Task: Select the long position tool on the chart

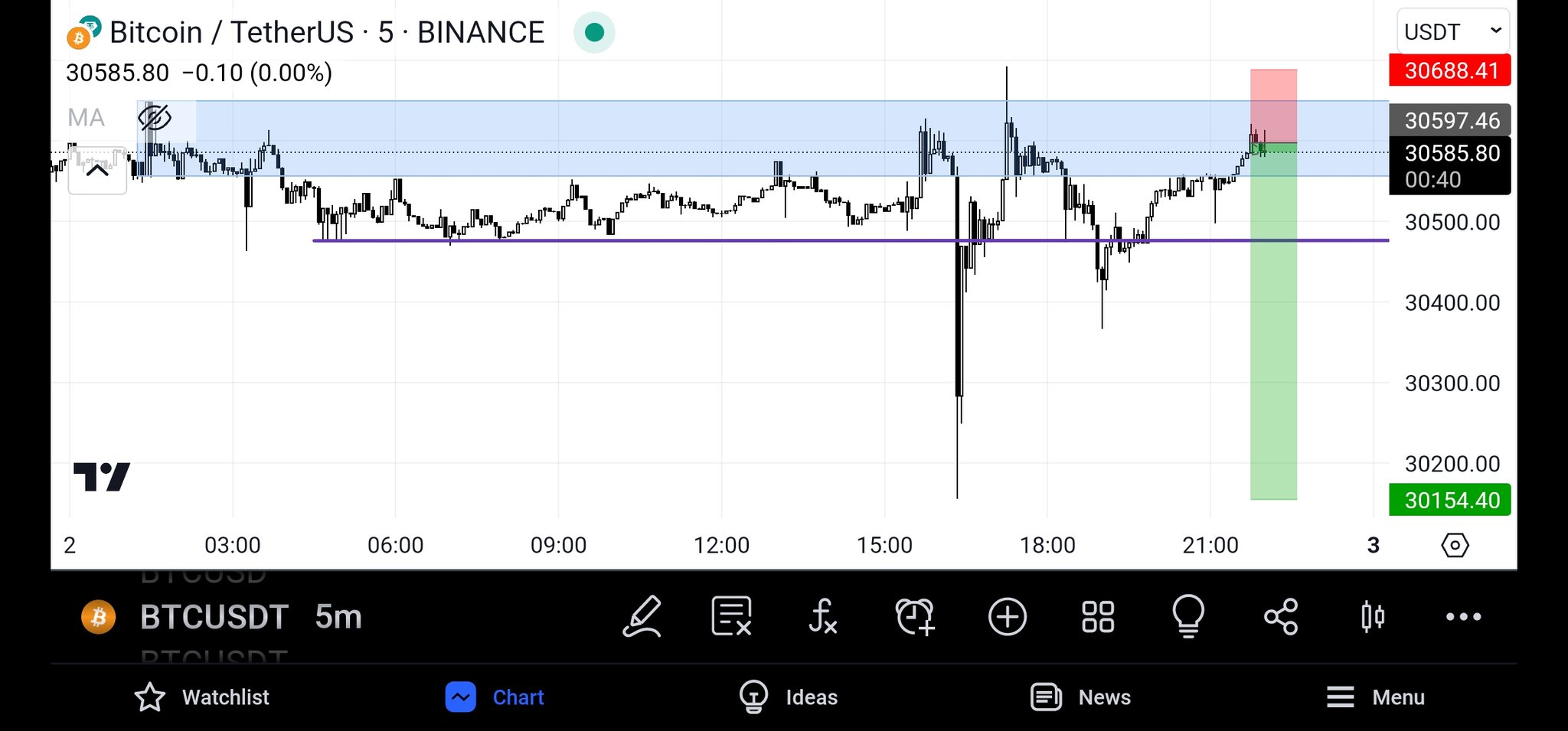Action: (x=1273, y=306)
